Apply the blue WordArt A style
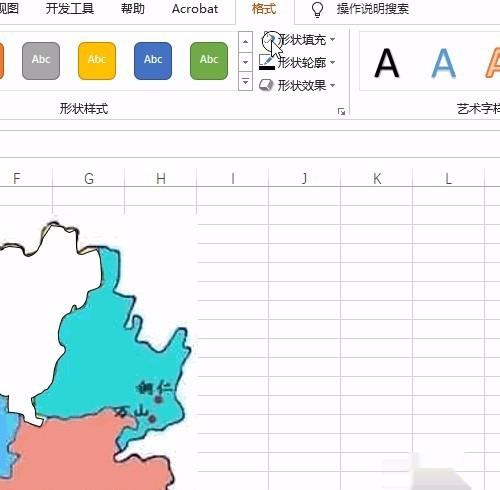Image resolution: width=500 pixels, height=490 pixels. click(x=443, y=63)
